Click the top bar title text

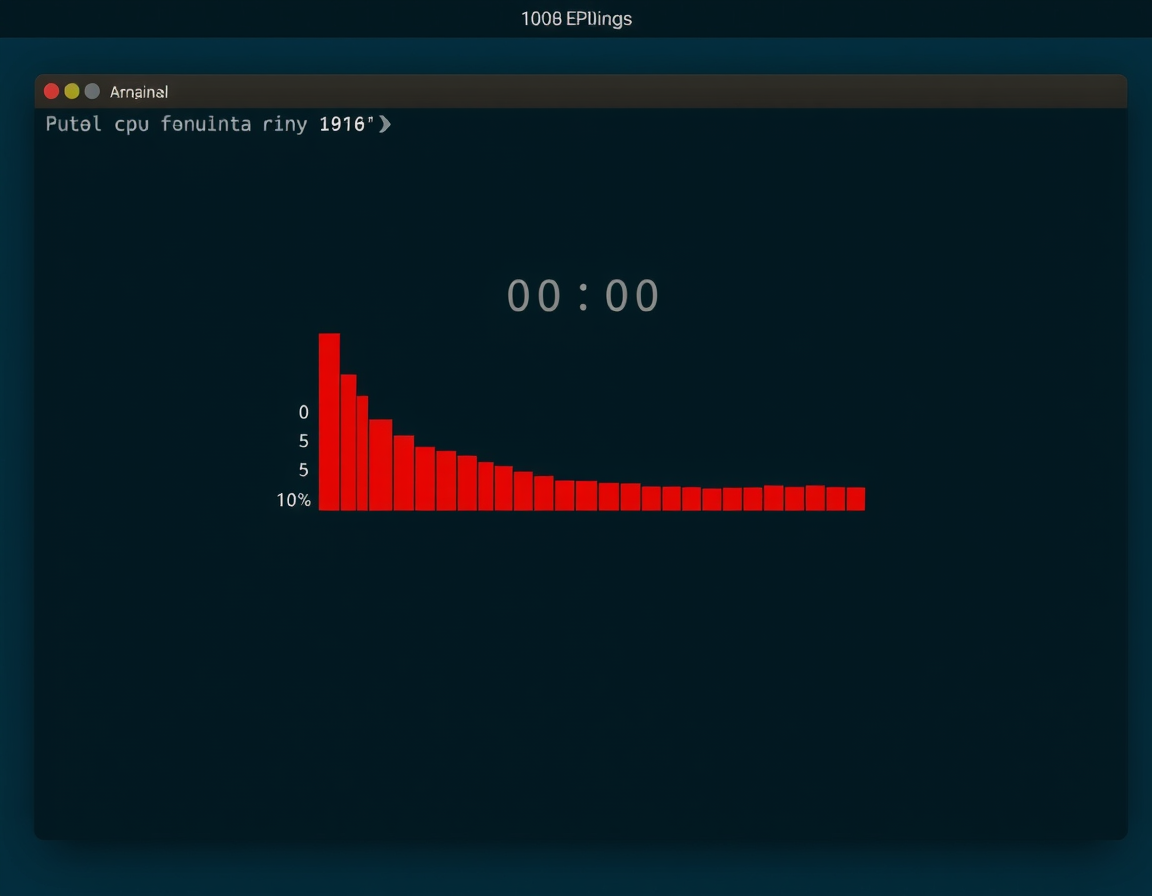(x=577, y=18)
